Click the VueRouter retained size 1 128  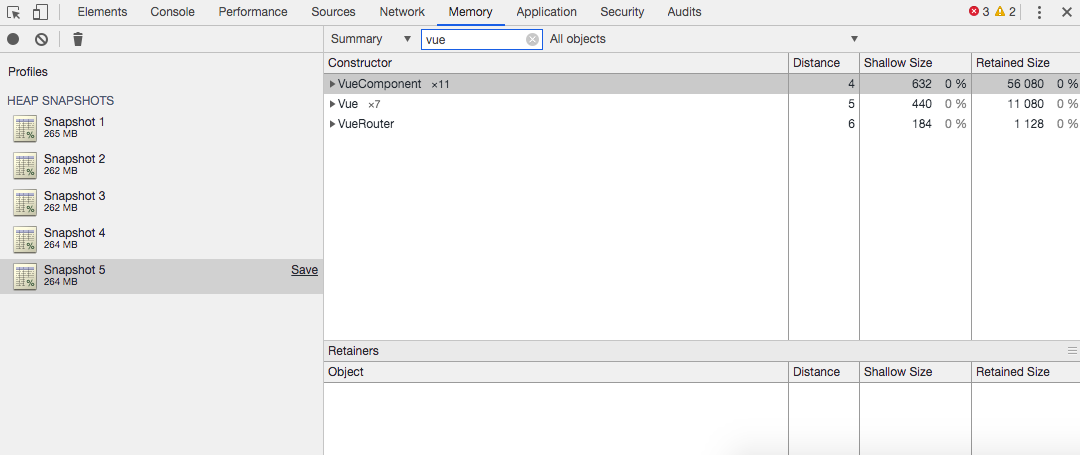(x=1029, y=124)
